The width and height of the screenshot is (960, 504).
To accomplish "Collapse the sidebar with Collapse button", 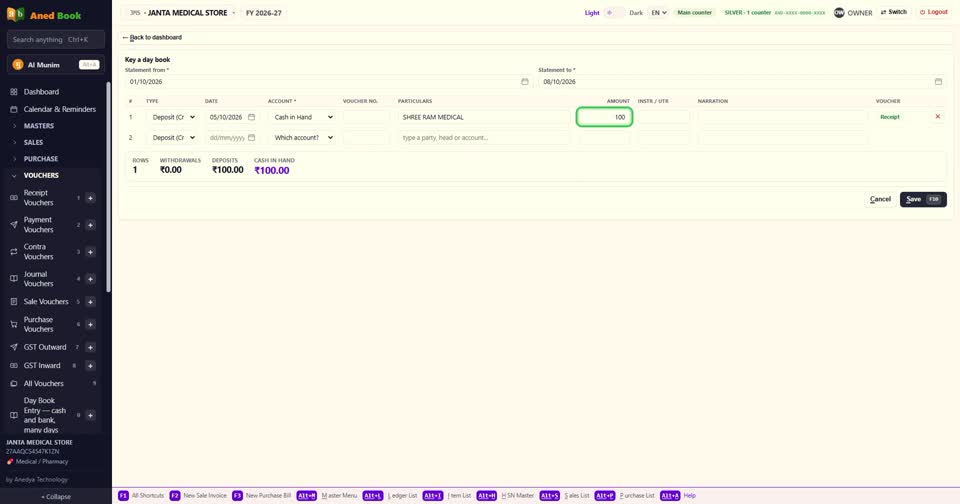I will tap(56, 497).
